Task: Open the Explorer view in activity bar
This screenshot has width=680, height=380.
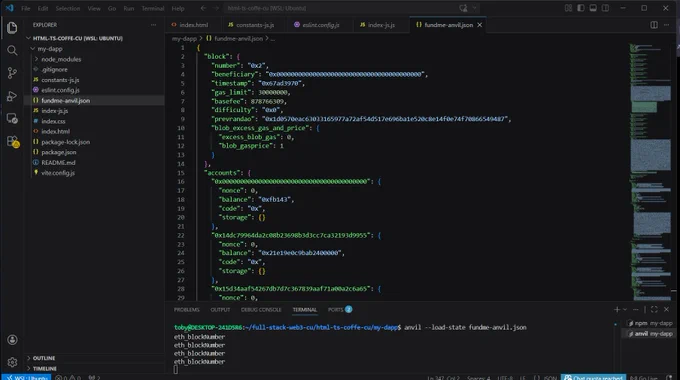Action: 12,28
